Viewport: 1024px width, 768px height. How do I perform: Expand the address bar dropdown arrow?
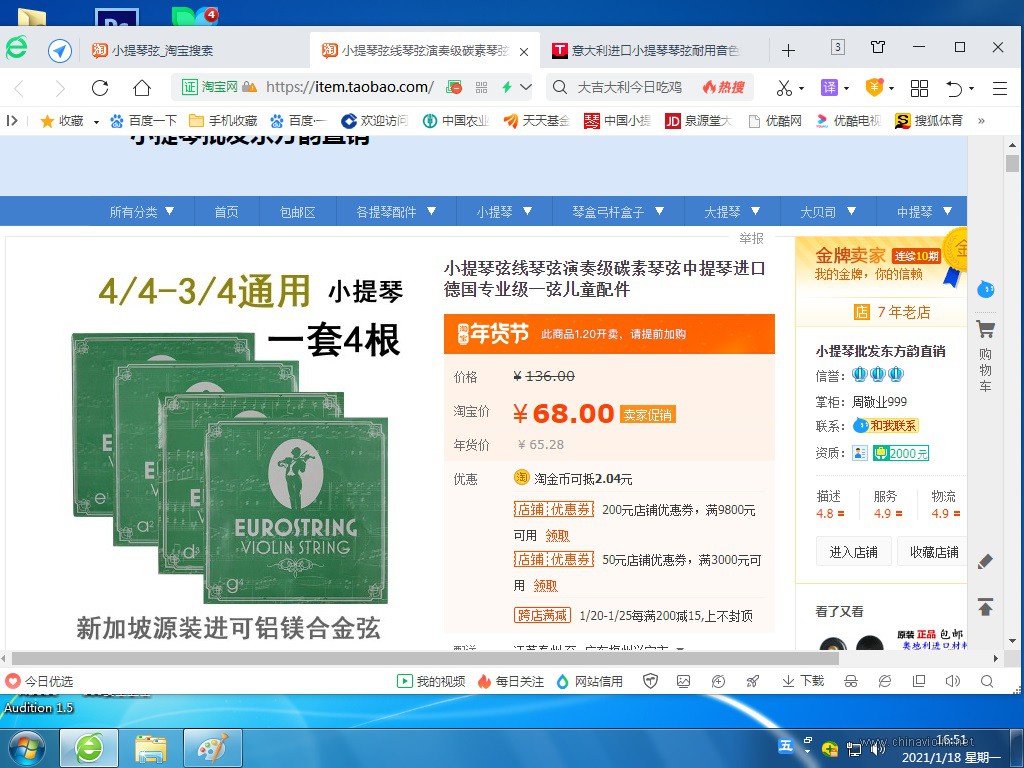coord(526,87)
